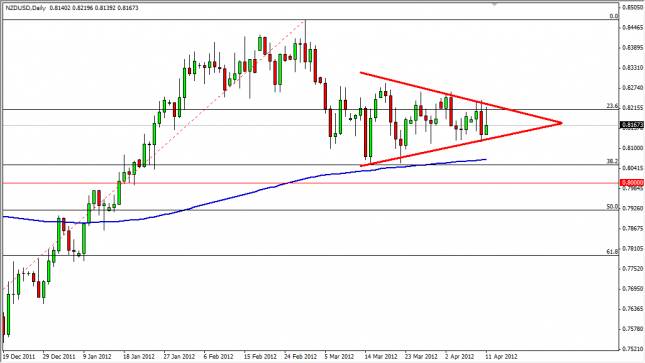This screenshot has height=363, width=645.
Task: Click the chart shift triangle marker at top
Action: click(x=494, y=5)
